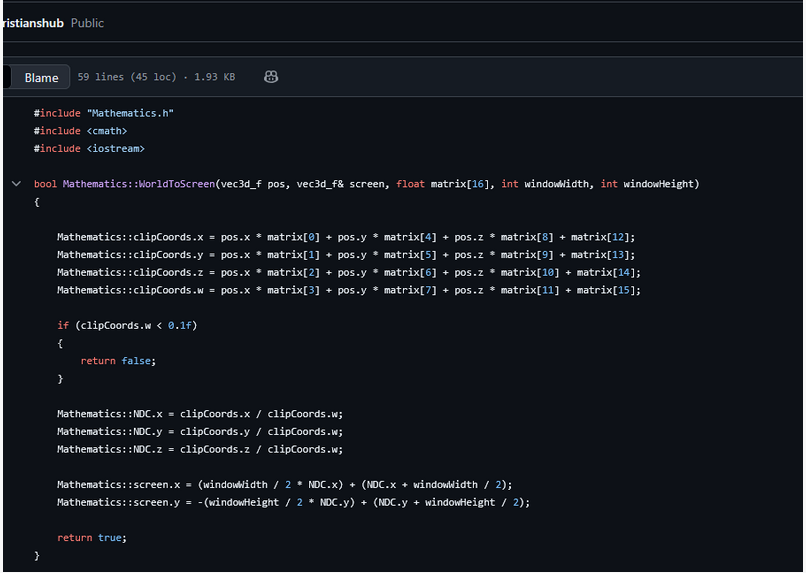This screenshot has width=806, height=573.
Task: Collapse the WorldToScreen function chevron
Action: [x=16, y=184]
